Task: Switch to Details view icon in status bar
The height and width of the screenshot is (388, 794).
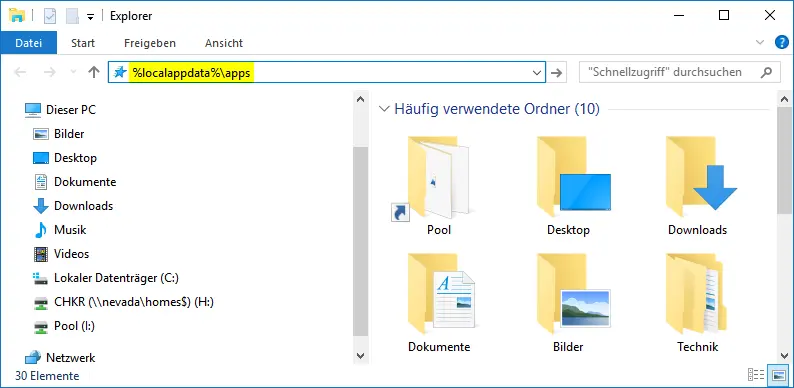Action: tap(756, 375)
